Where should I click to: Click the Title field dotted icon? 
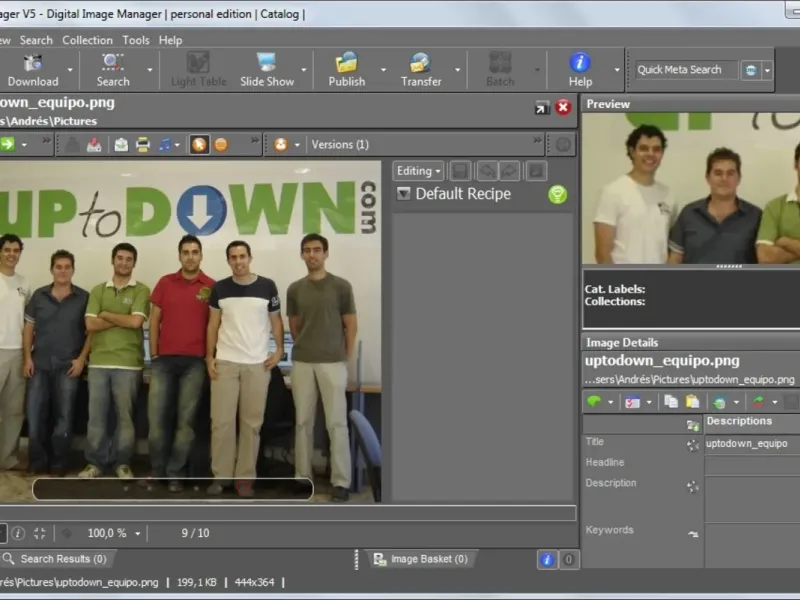693,445
